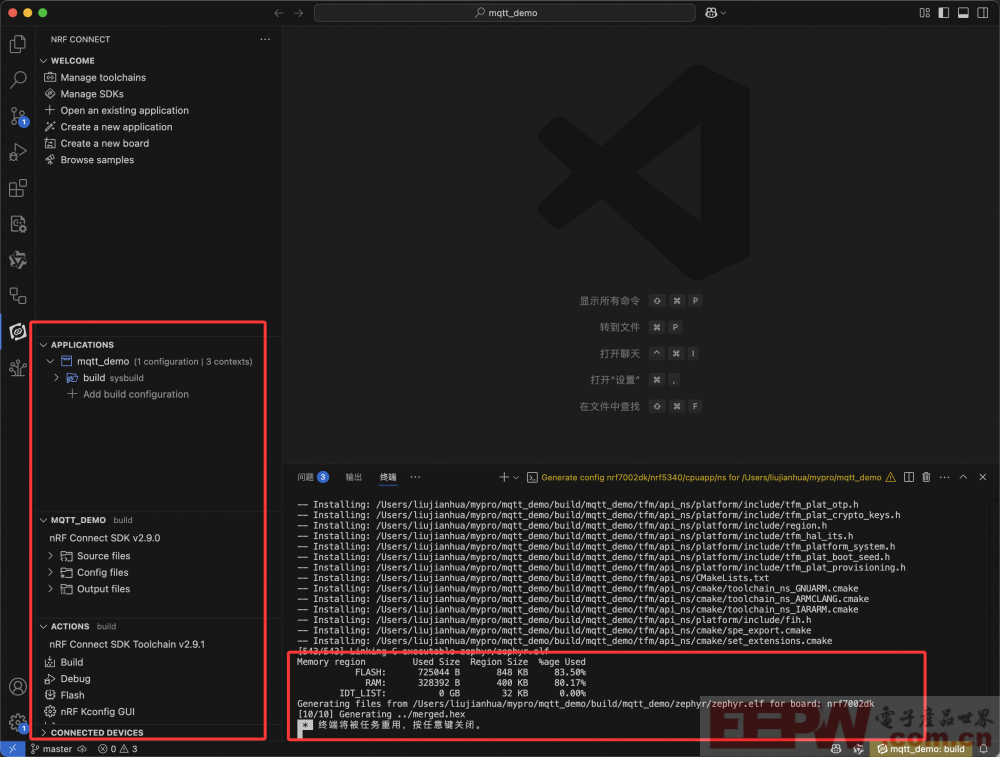
Task: Click the mqtt_demo search box in title bar
Action: pyautogui.click(x=504, y=13)
